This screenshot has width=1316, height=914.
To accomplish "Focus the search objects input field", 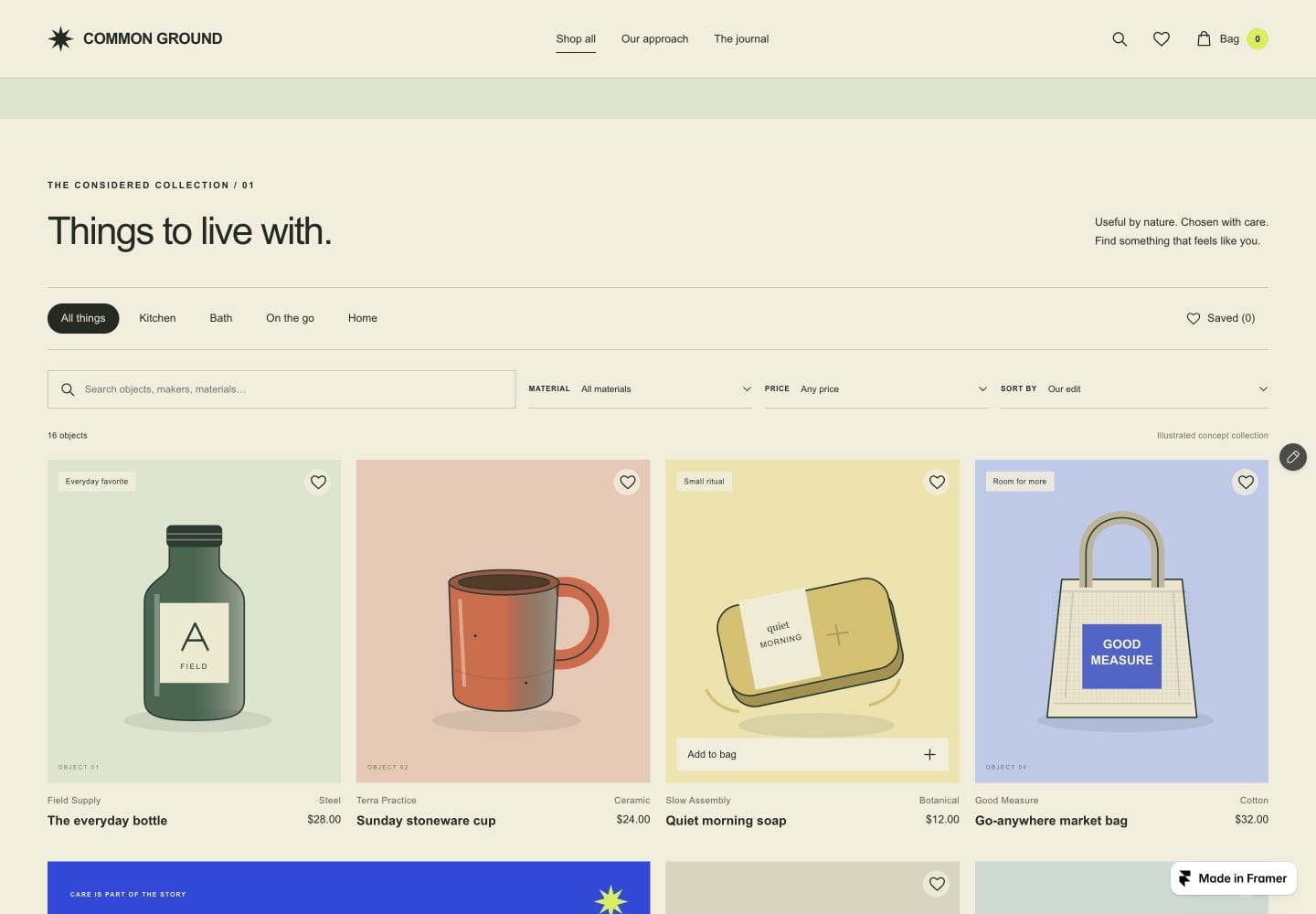I will [281, 389].
